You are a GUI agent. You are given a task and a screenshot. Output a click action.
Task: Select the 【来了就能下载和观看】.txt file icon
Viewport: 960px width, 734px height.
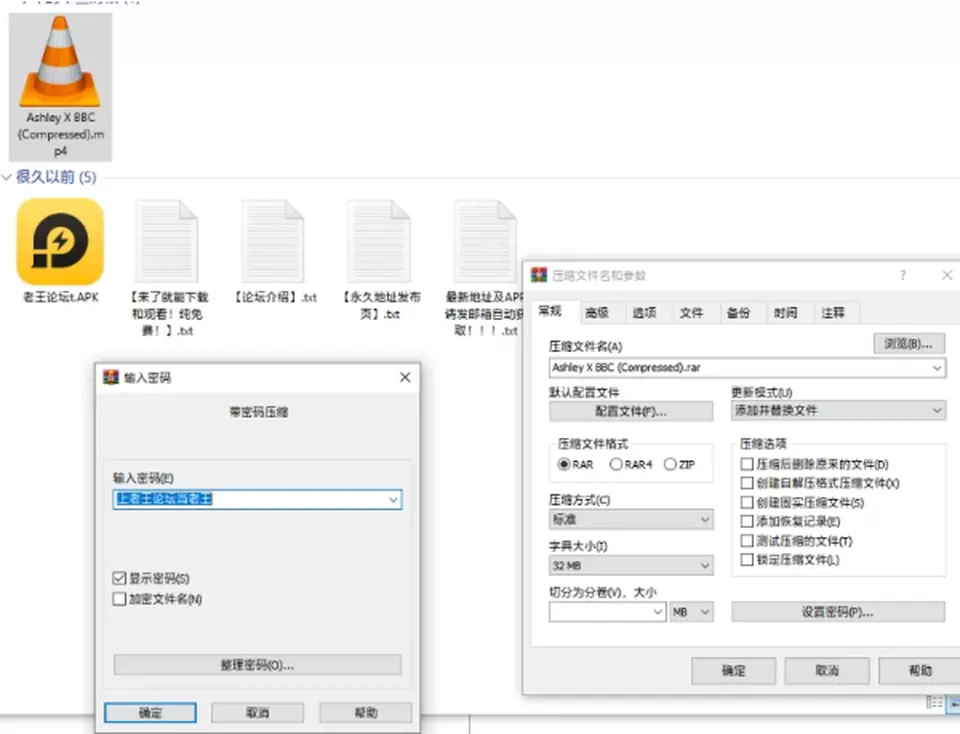pos(167,241)
